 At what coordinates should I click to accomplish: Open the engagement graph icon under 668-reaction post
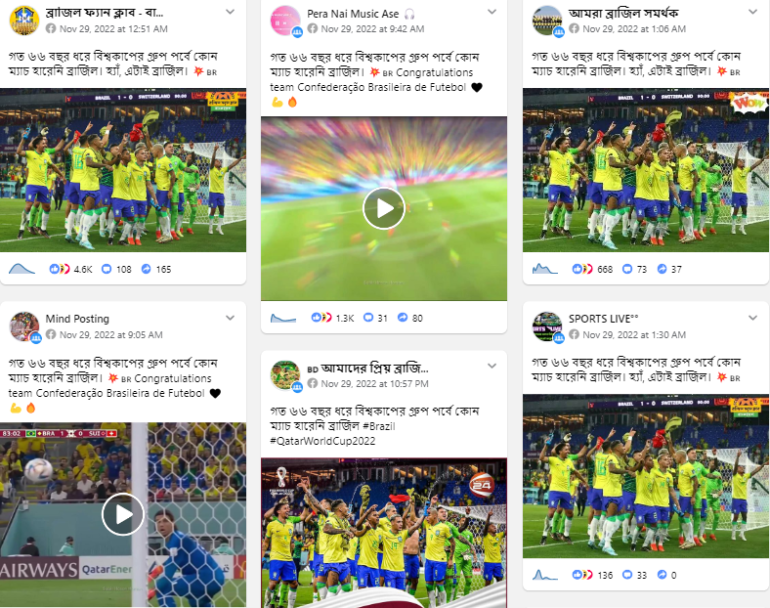545,269
